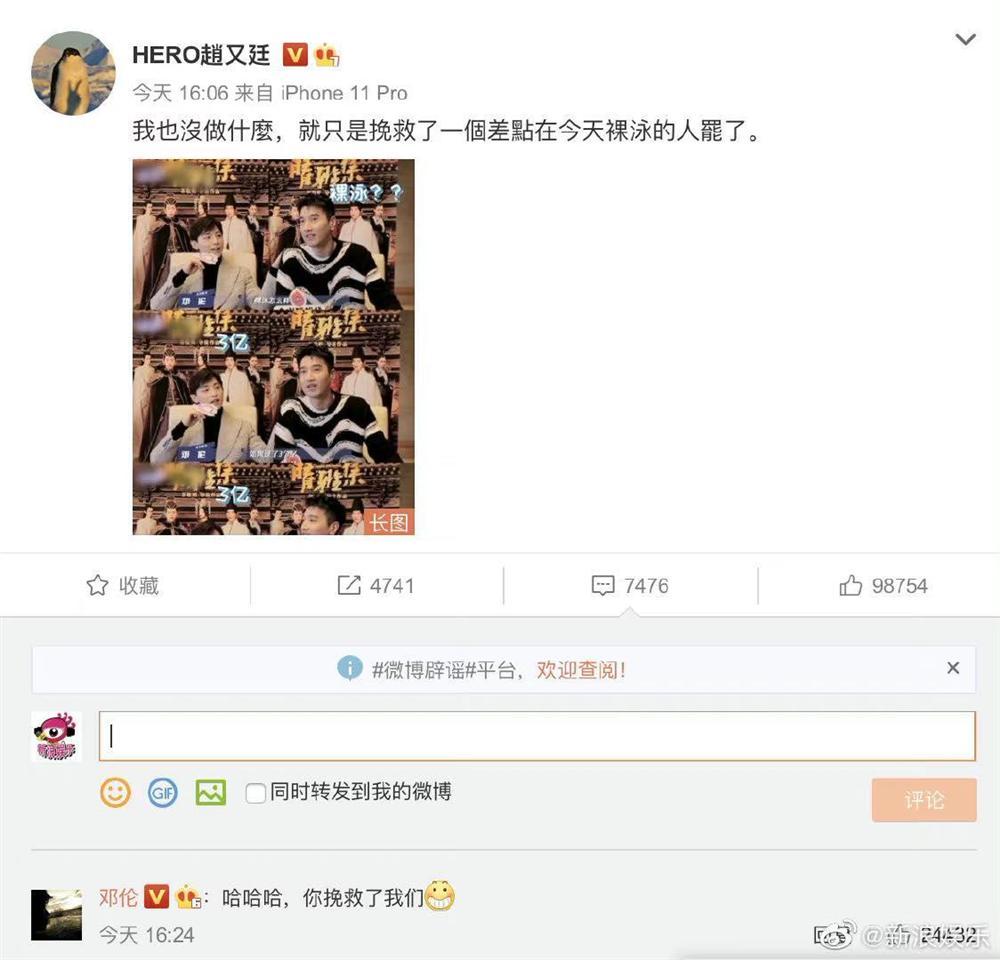Open the long image thumbnail 长图
The image size is (1000, 960).
pyautogui.click(x=274, y=346)
